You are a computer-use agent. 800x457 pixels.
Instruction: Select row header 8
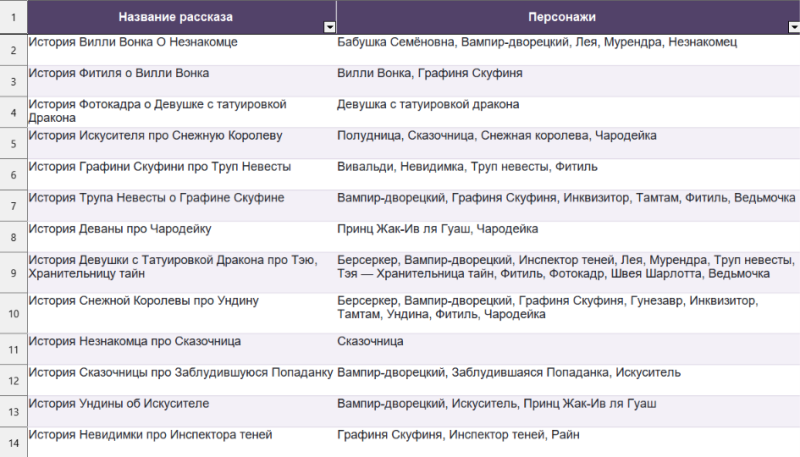tap(13, 237)
